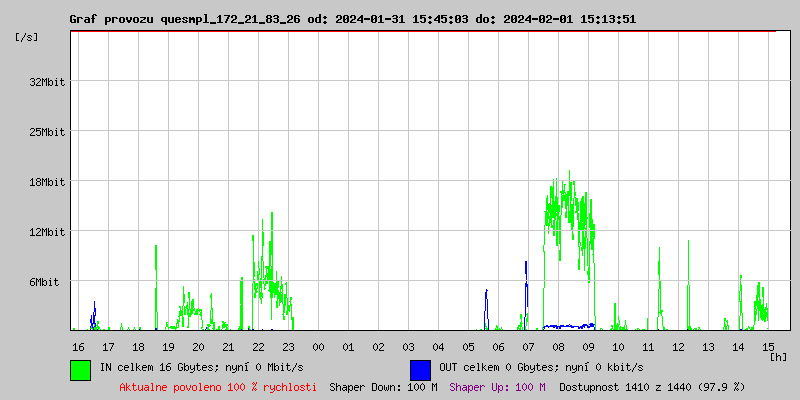Click the red 'Aktualne povoleno 100 % rychlosti' text
Viewport: 800px width, 400px height.
pyautogui.click(x=218, y=387)
